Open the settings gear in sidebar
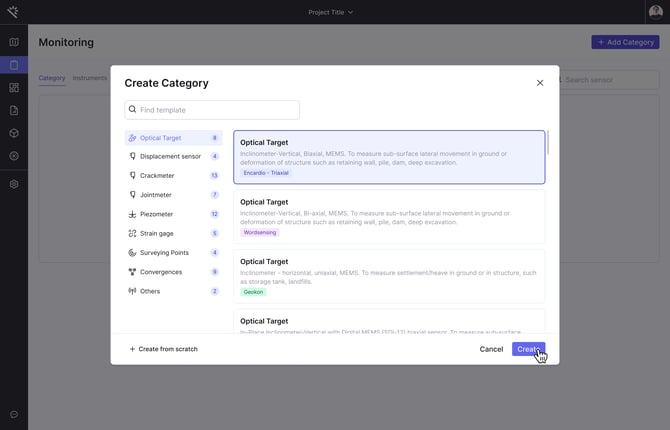 point(14,184)
